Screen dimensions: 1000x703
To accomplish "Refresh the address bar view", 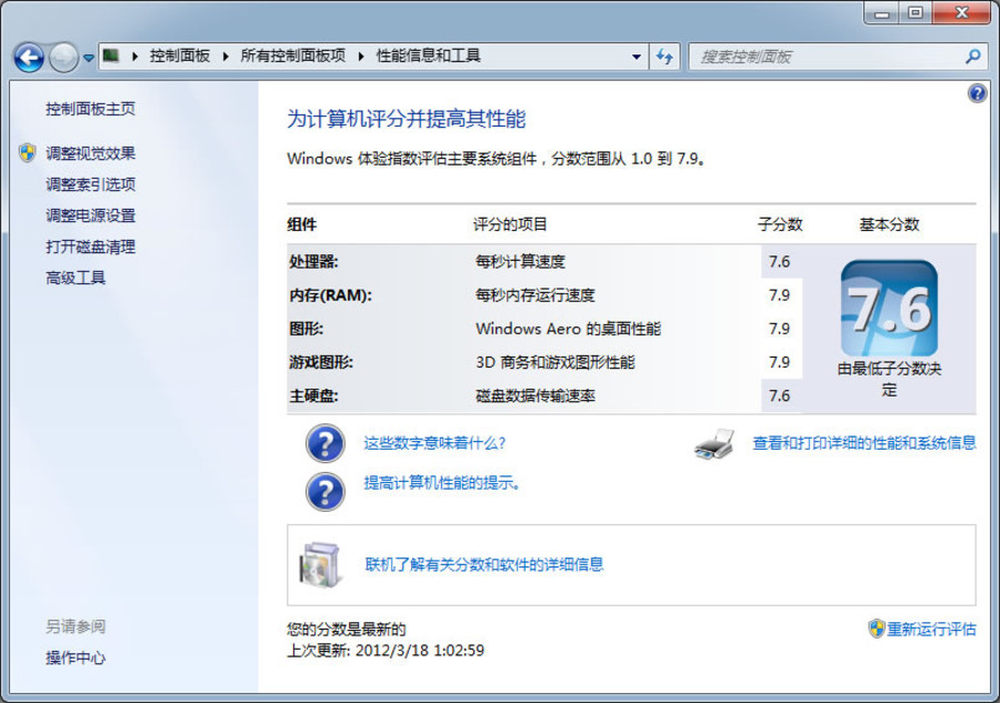I will tap(665, 57).
